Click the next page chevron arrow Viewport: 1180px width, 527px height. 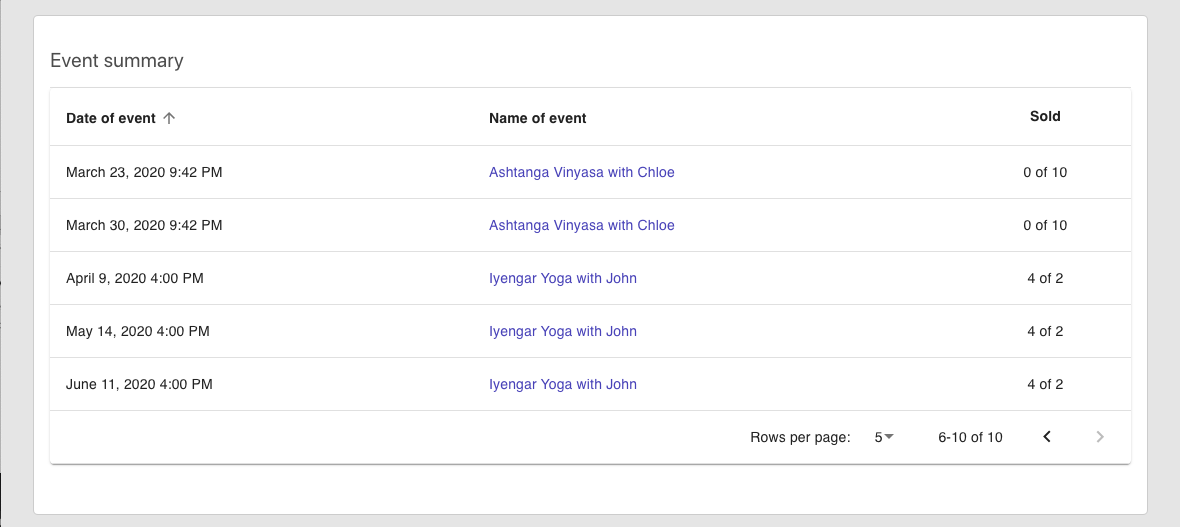[x=1100, y=437]
